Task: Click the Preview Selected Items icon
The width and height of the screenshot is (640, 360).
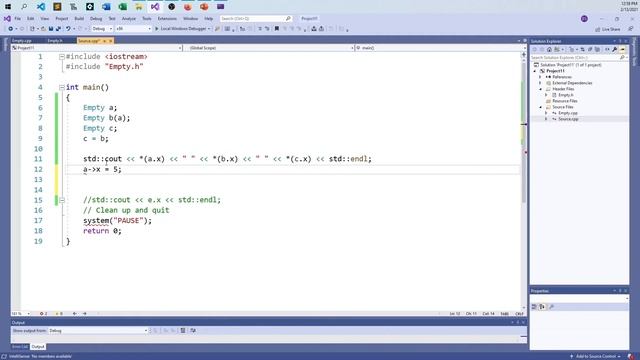Action: pos(622,49)
